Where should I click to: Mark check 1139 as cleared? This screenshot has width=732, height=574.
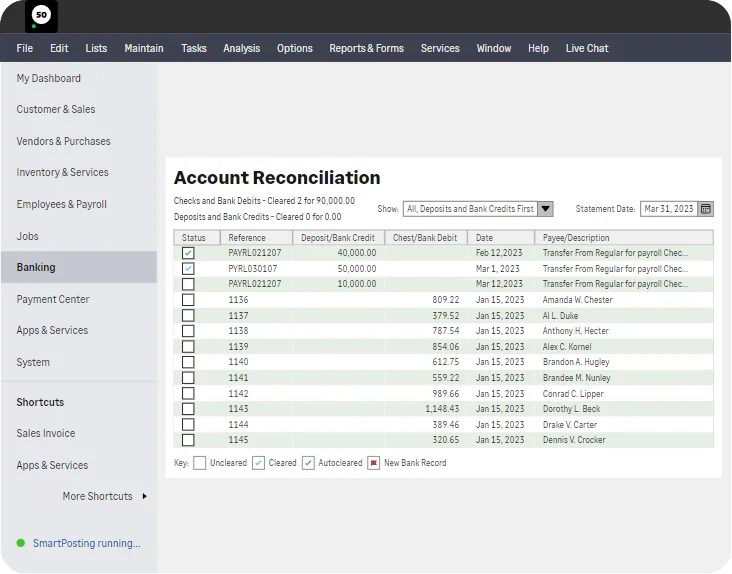(188, 347)
